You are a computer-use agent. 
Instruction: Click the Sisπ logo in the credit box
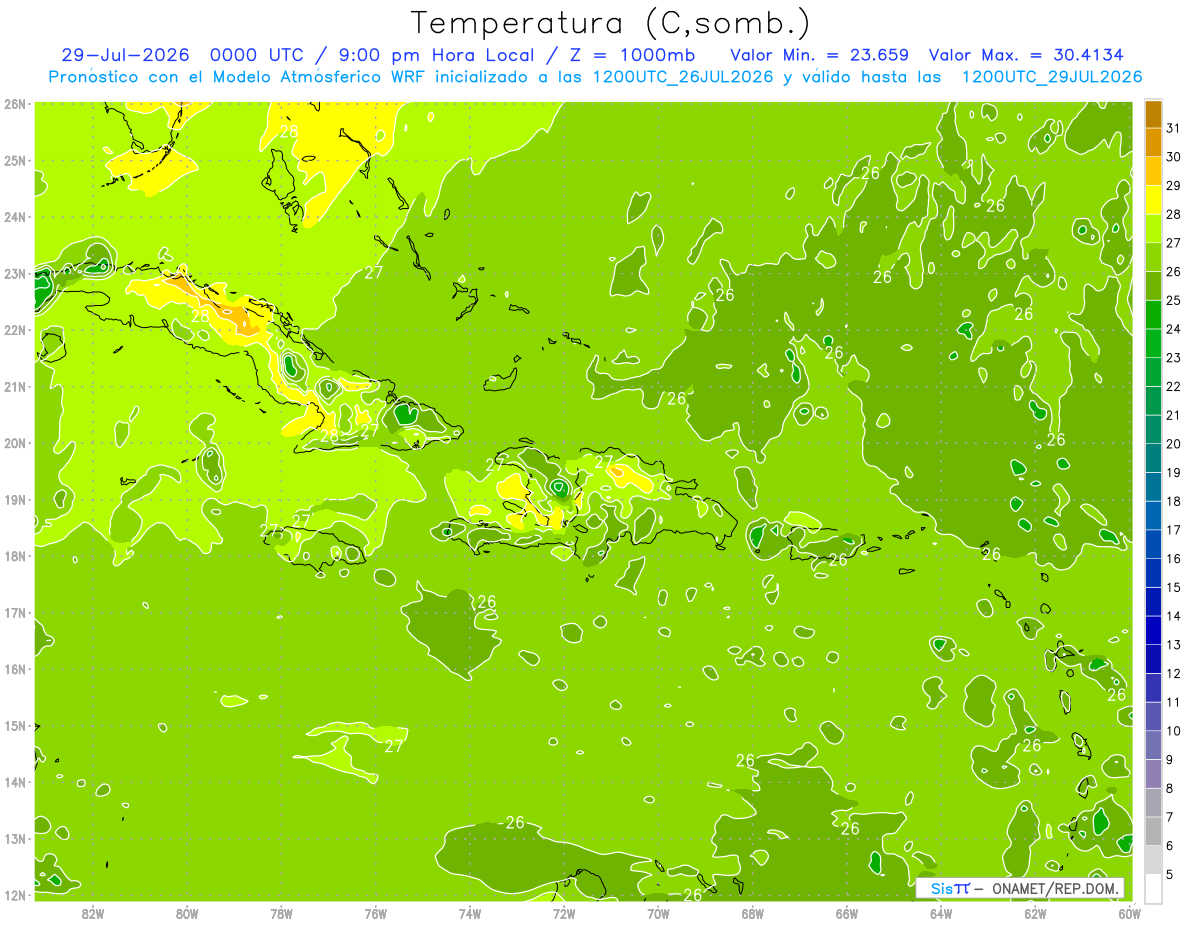tap(950, 888)
